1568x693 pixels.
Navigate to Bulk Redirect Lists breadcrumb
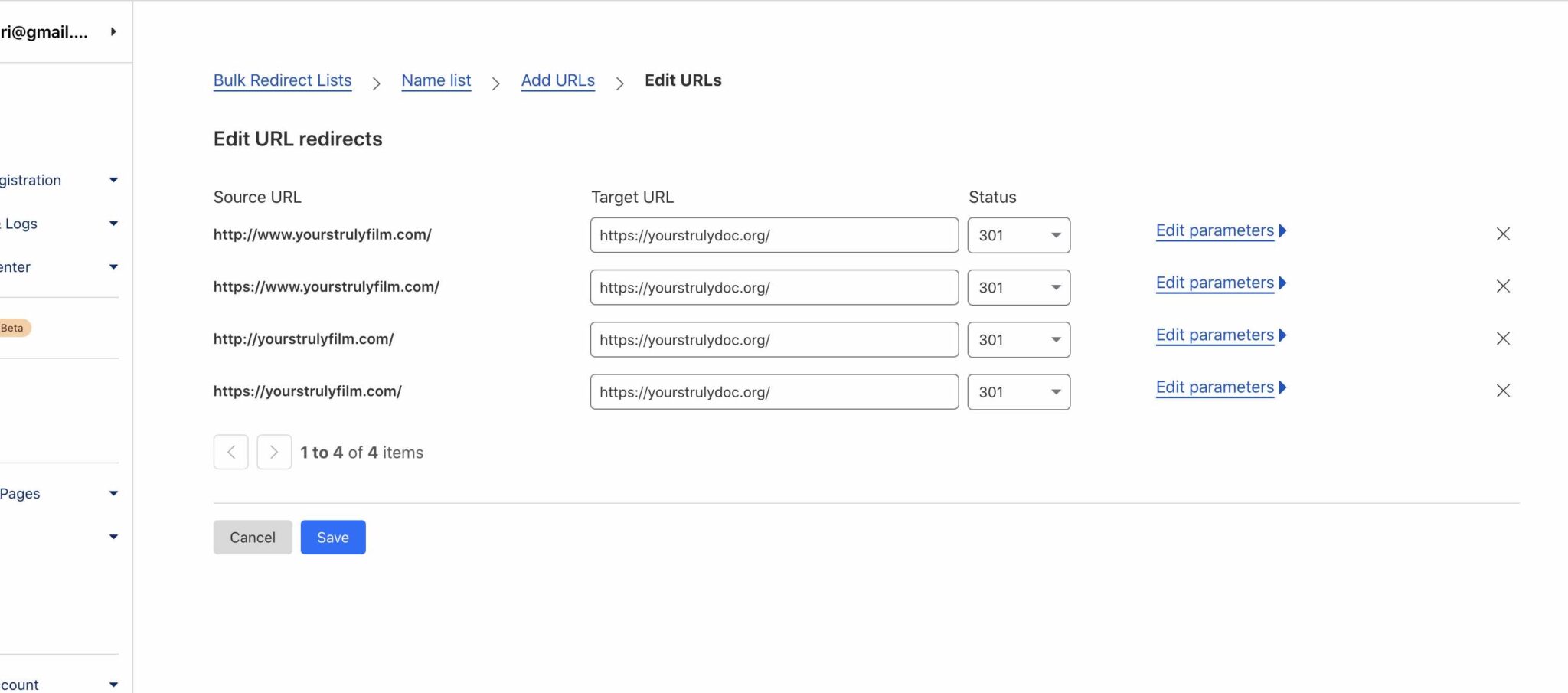[x=282, y=80]
